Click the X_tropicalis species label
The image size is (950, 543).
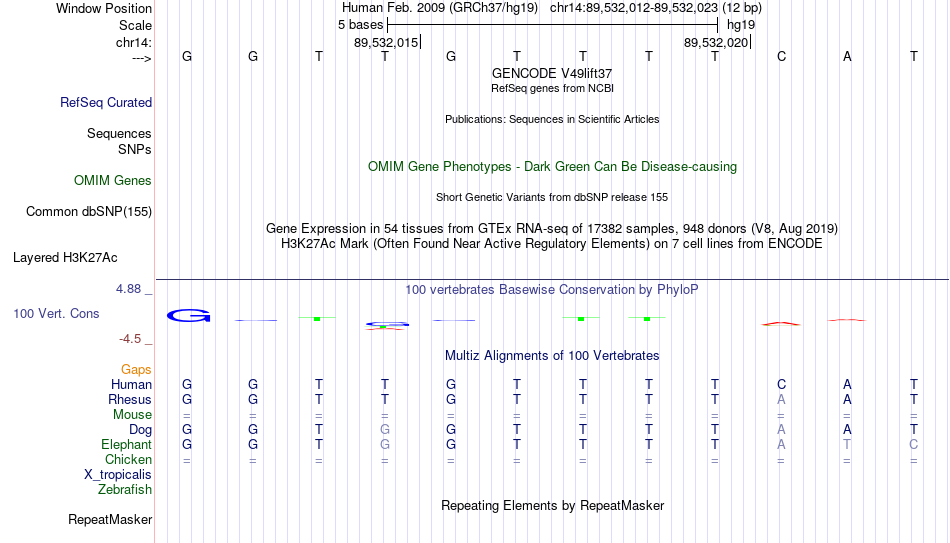point(118,475)
